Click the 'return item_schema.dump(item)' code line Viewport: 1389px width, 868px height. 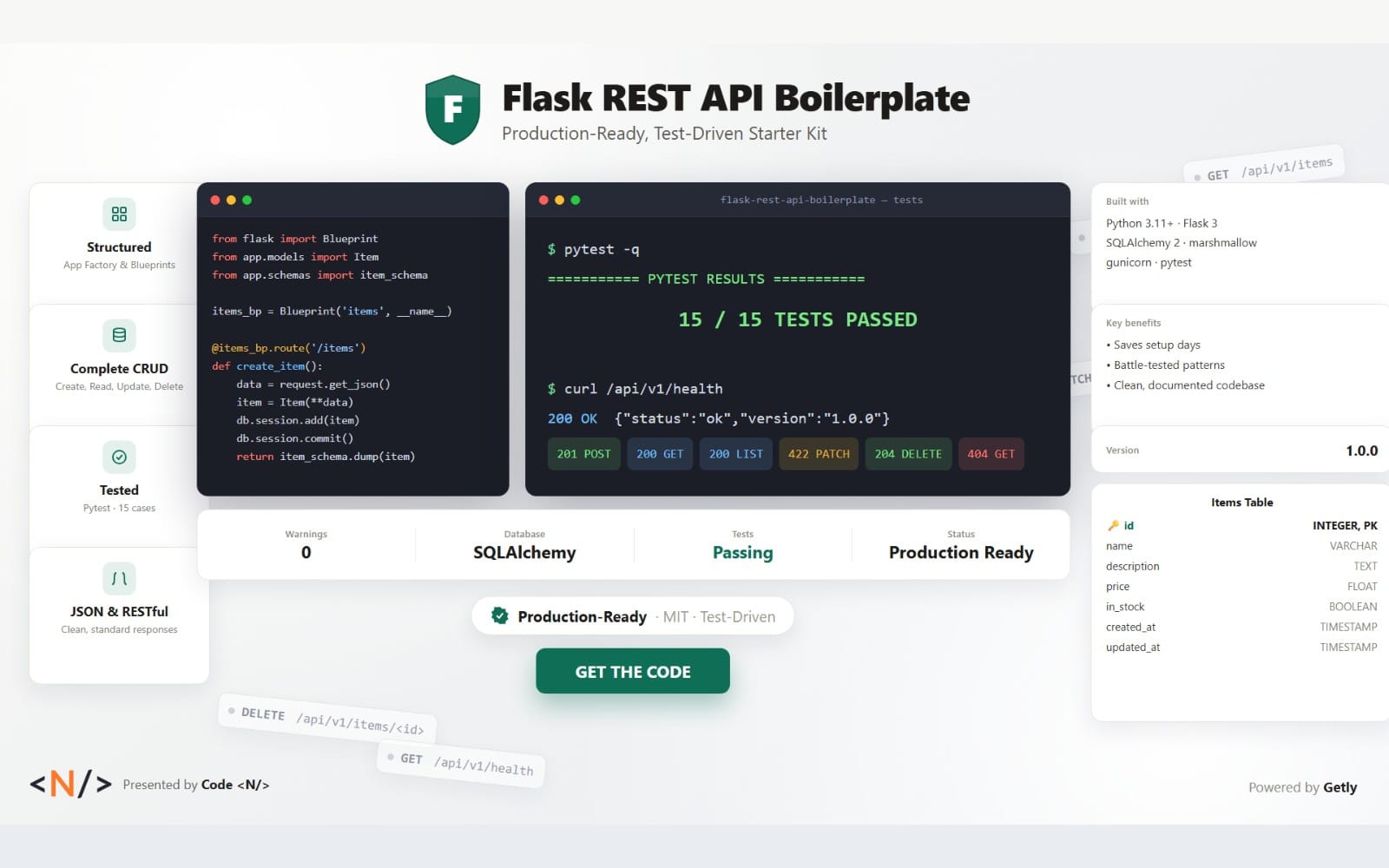pyautogui.click(x=326, y=457)
